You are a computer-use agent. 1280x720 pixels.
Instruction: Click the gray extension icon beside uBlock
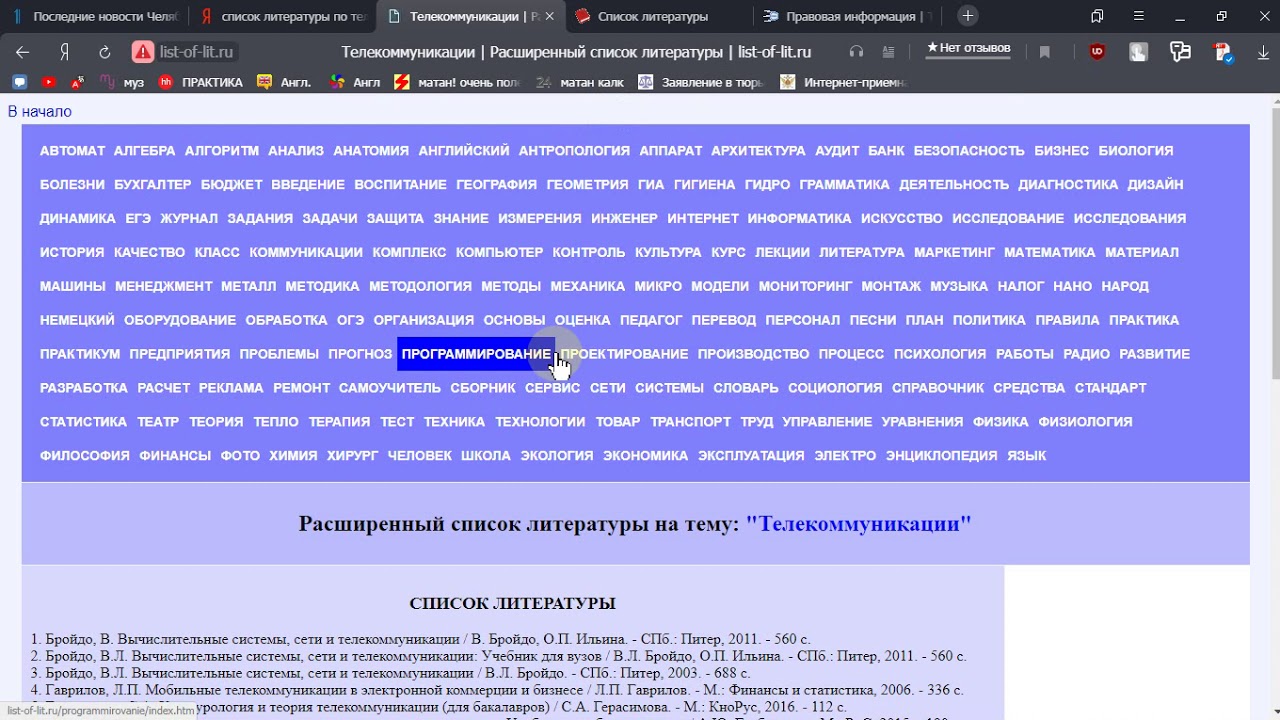tap(1138, 52)
